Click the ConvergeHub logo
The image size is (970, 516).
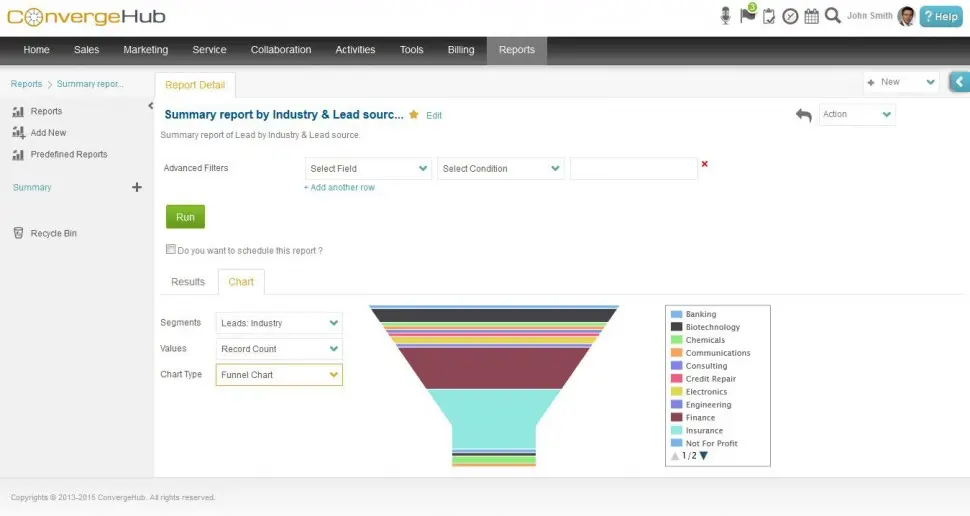(x=86, y=17)
